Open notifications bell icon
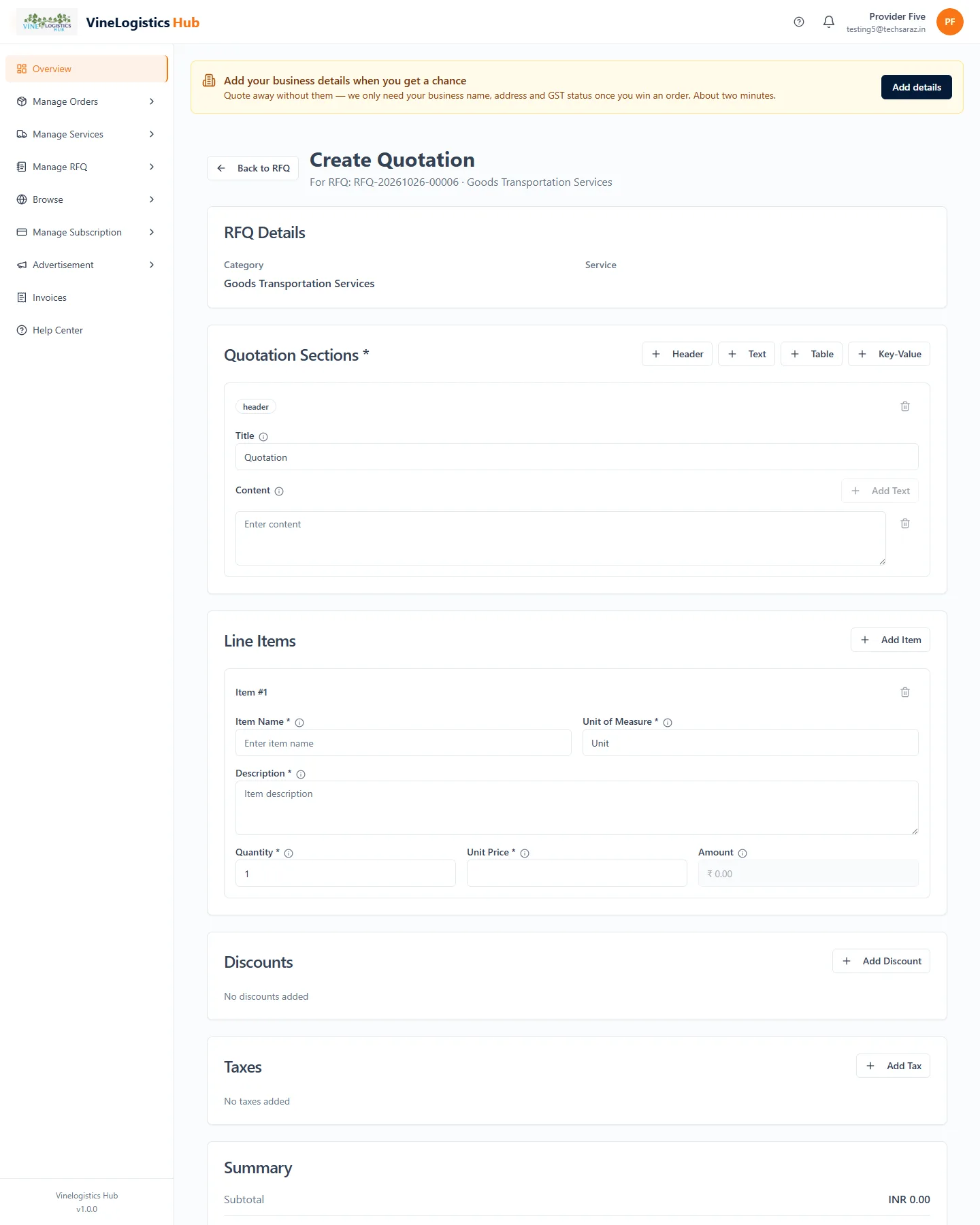 point(829,22)
